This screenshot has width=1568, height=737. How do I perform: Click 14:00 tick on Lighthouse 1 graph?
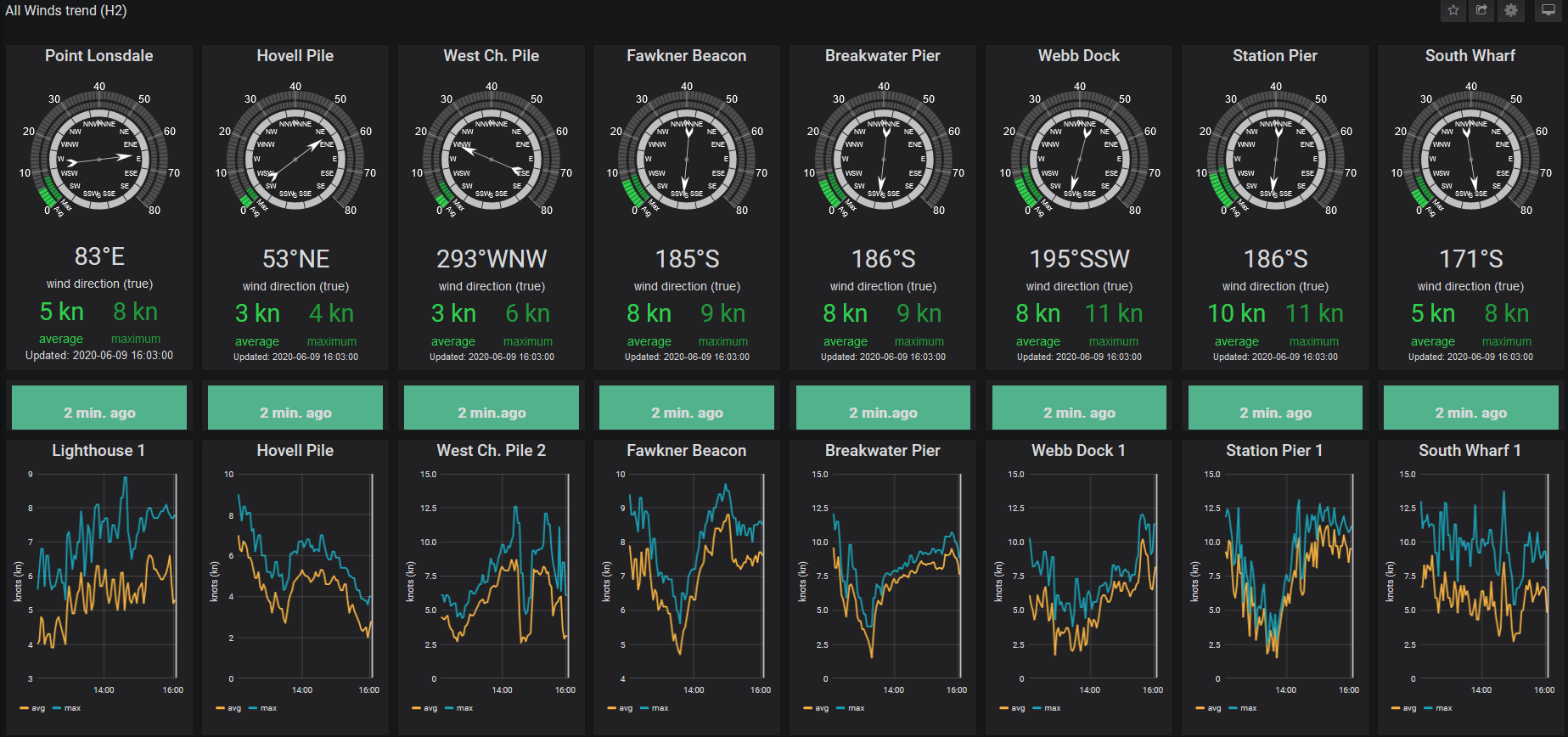click(104, 689)
